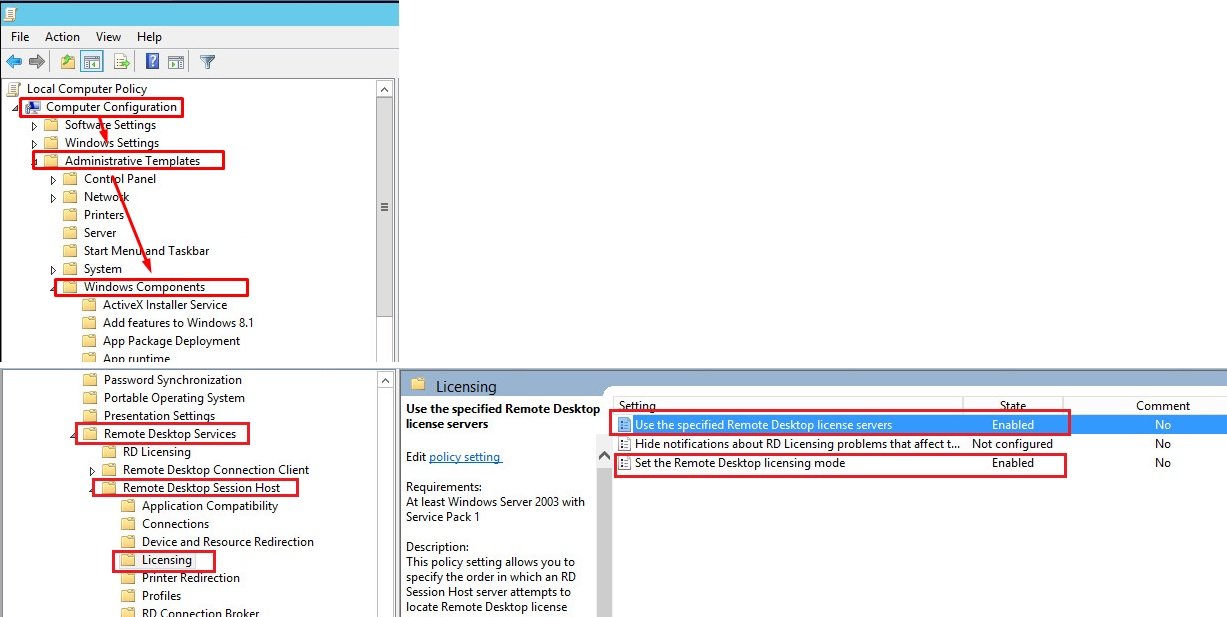
Task: Click the Server folder icon
Action: tap(70, 233)
